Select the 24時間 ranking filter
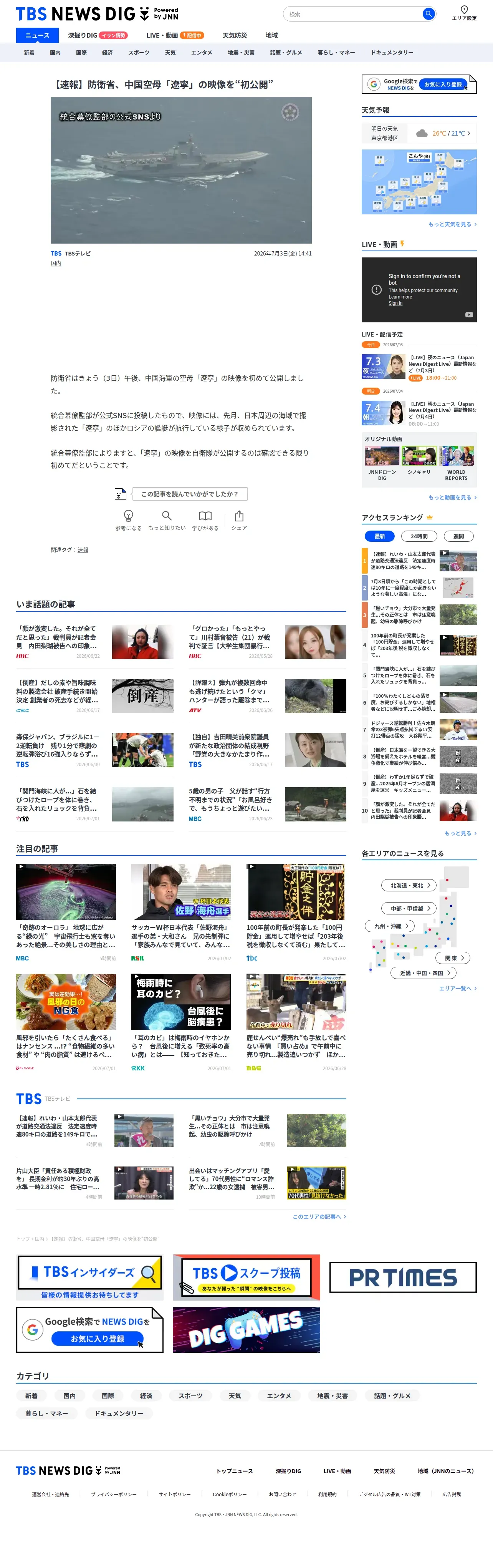Screen dimensions: 493x1568 point(419,536)
